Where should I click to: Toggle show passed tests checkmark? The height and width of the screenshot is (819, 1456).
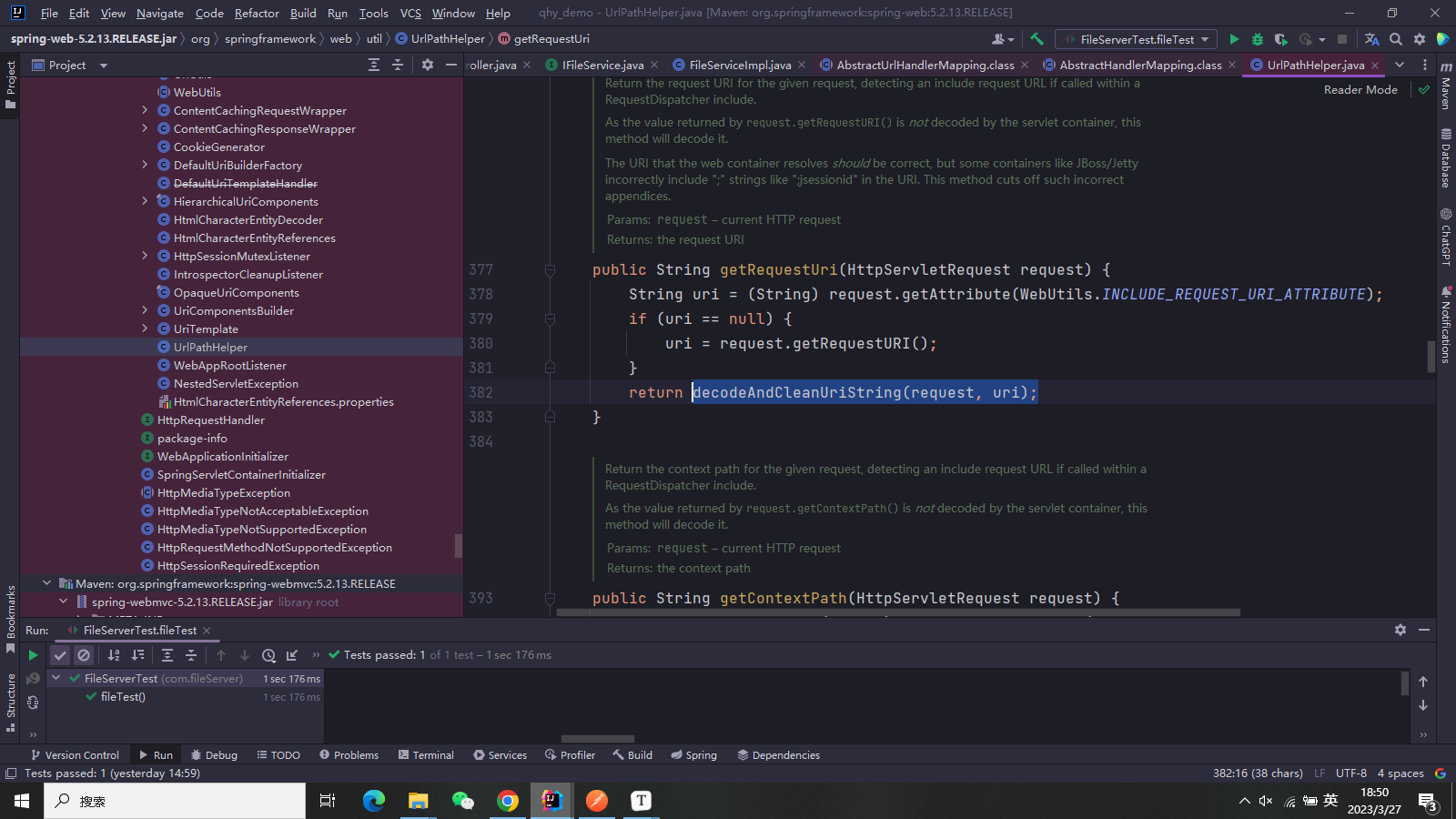[60, 655]
